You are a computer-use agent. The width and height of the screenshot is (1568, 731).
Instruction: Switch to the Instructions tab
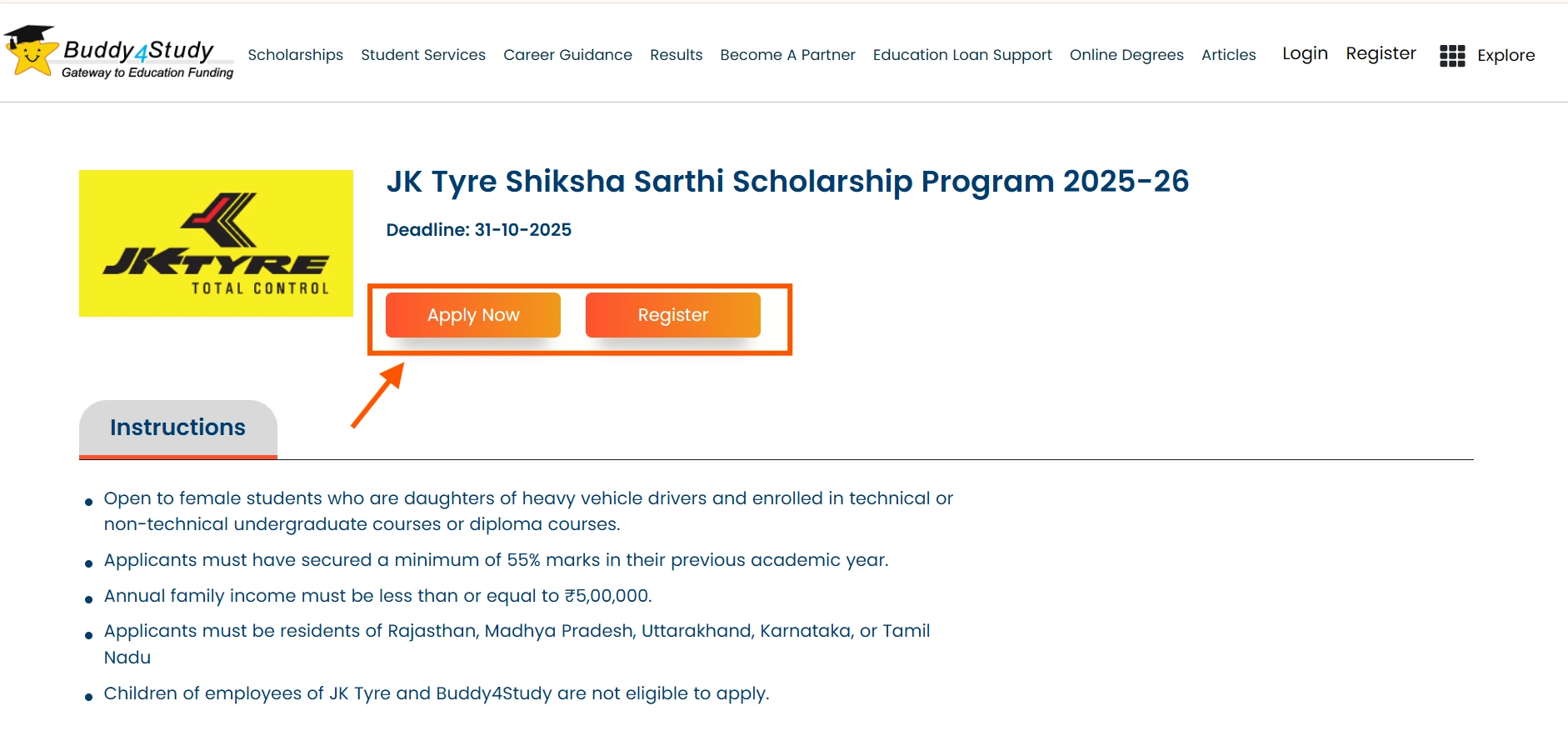coord(177,427)
